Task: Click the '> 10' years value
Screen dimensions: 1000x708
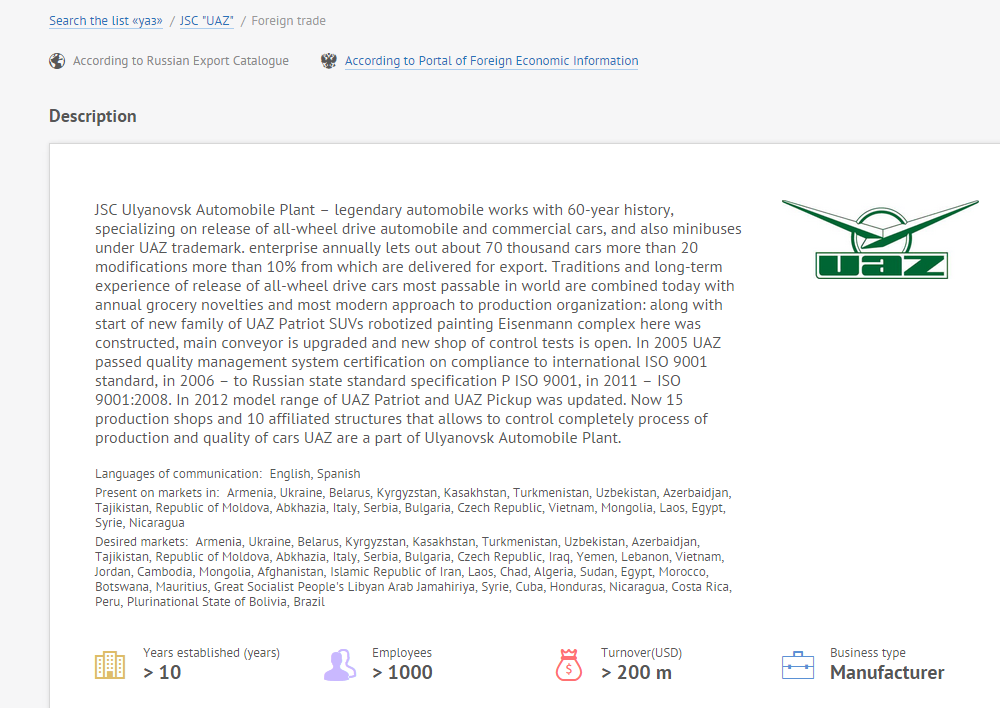Action: tap(162, 672)
